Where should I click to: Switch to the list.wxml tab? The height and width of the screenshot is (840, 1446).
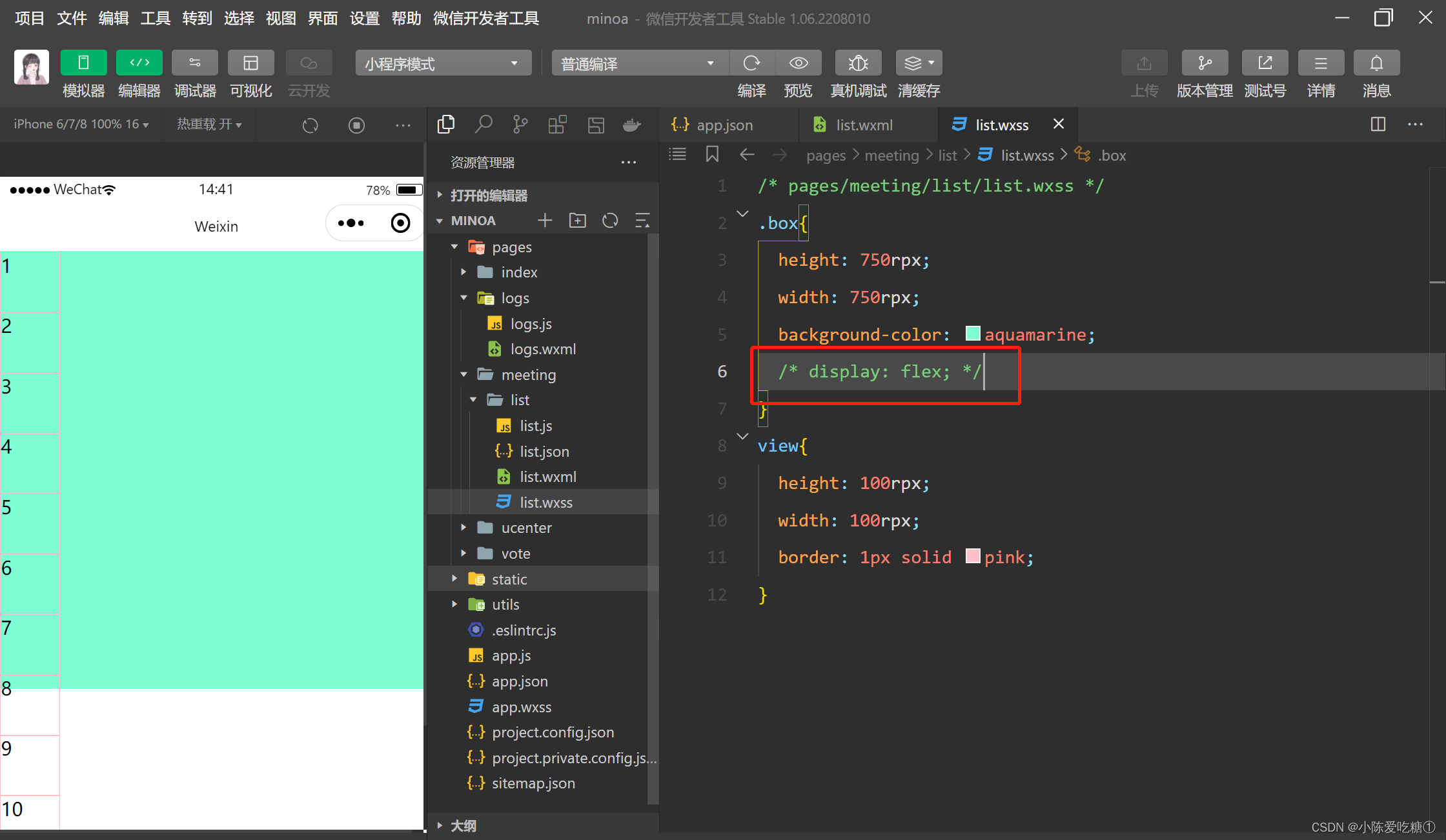[864, 125]
